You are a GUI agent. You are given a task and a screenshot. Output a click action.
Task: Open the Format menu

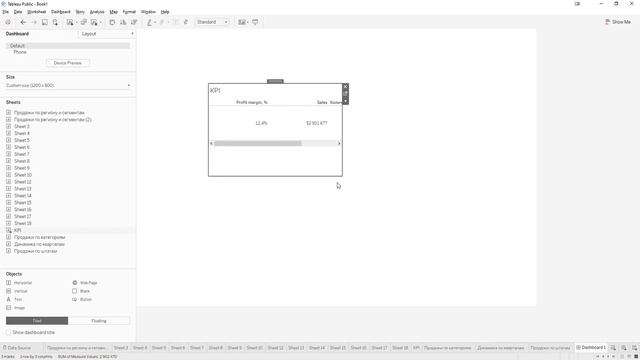pyautogui.click(x=129, y=12)
